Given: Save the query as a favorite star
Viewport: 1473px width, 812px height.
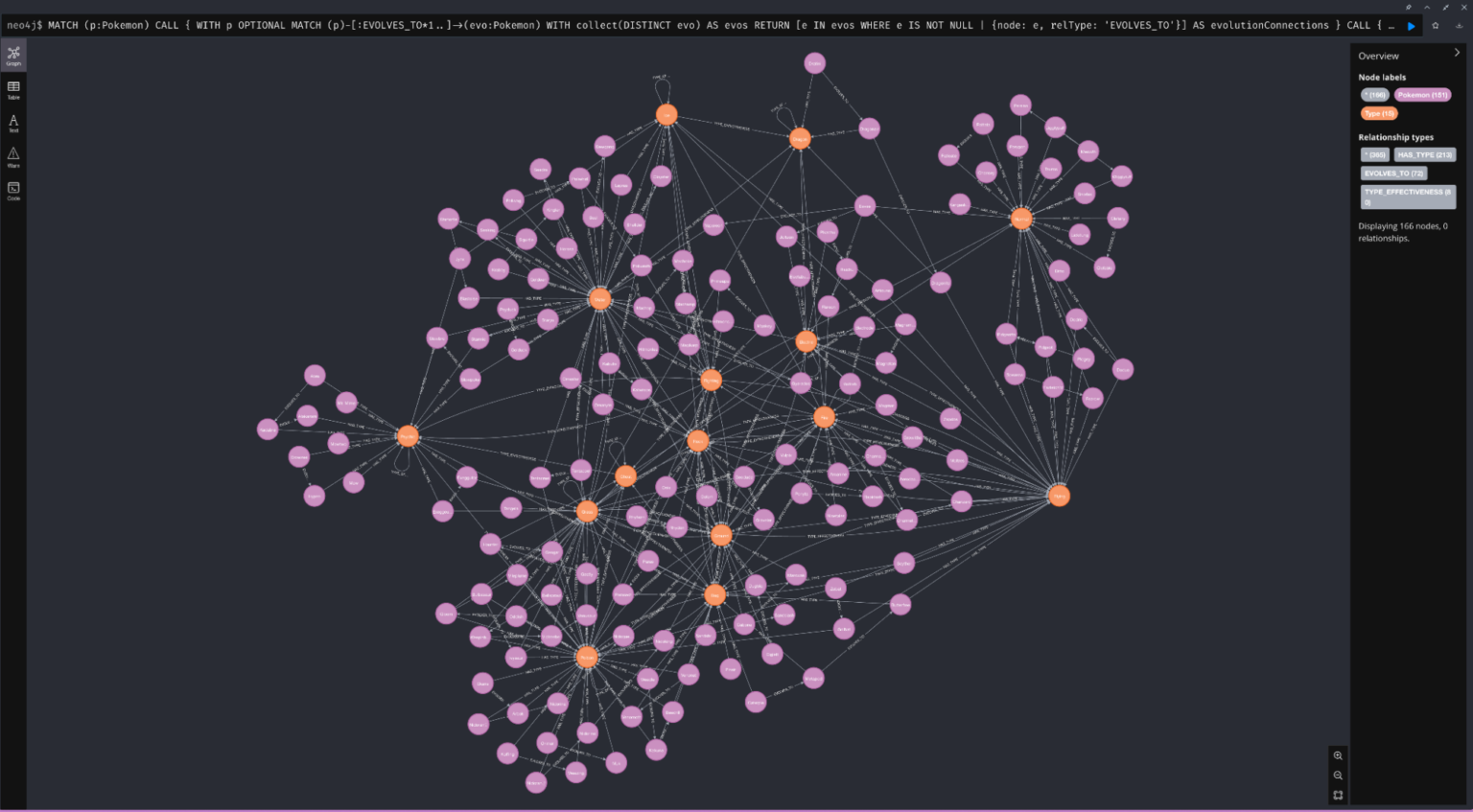Looking at the screenshot, I should (1436, 26).
